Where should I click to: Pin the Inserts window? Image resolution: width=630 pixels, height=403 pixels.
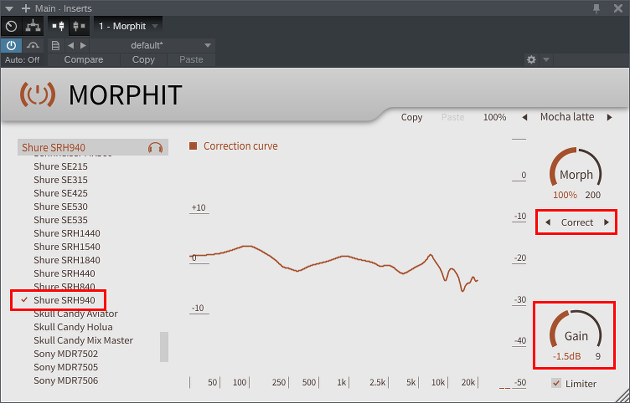(597, 8)
